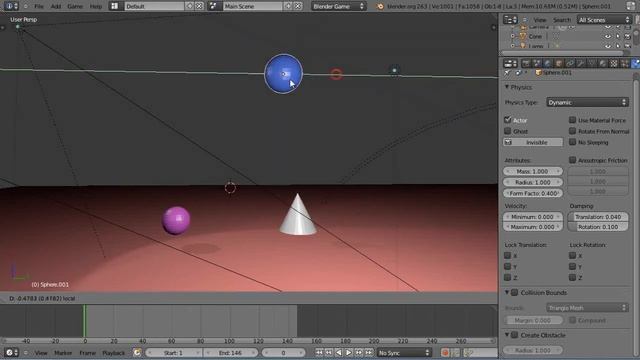
Task: Open the timeline Playback menu
Action: tap(113, 352)
